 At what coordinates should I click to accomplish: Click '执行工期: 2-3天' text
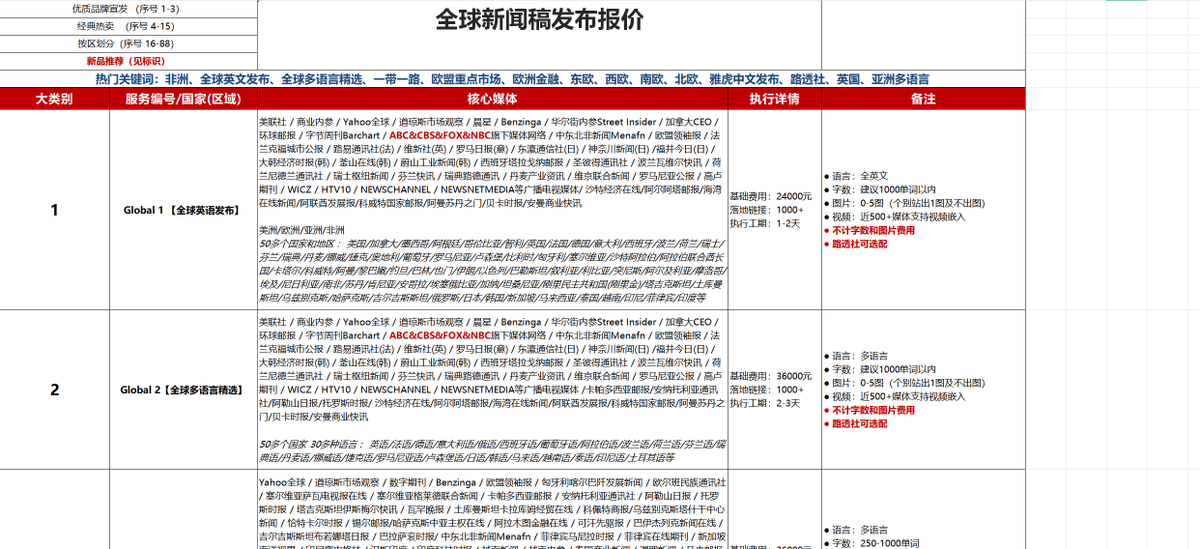(765, 403)
